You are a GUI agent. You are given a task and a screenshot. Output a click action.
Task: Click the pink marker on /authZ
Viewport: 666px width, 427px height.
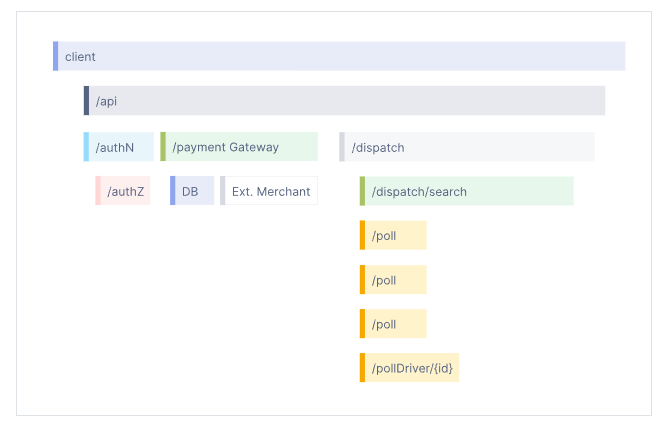coord(98,191)
